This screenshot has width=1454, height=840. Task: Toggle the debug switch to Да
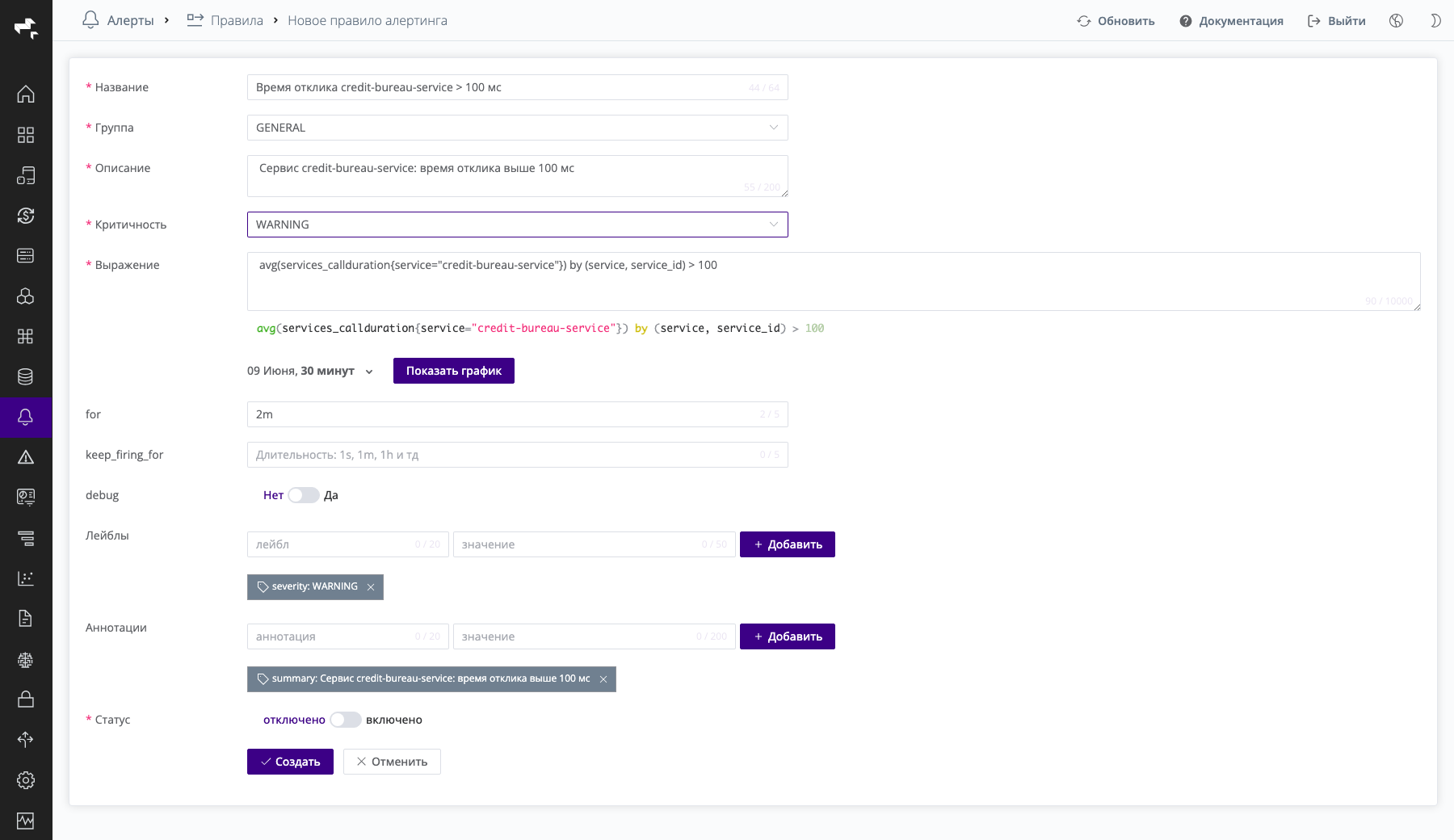pyautogui.click(x=304, y=495)
